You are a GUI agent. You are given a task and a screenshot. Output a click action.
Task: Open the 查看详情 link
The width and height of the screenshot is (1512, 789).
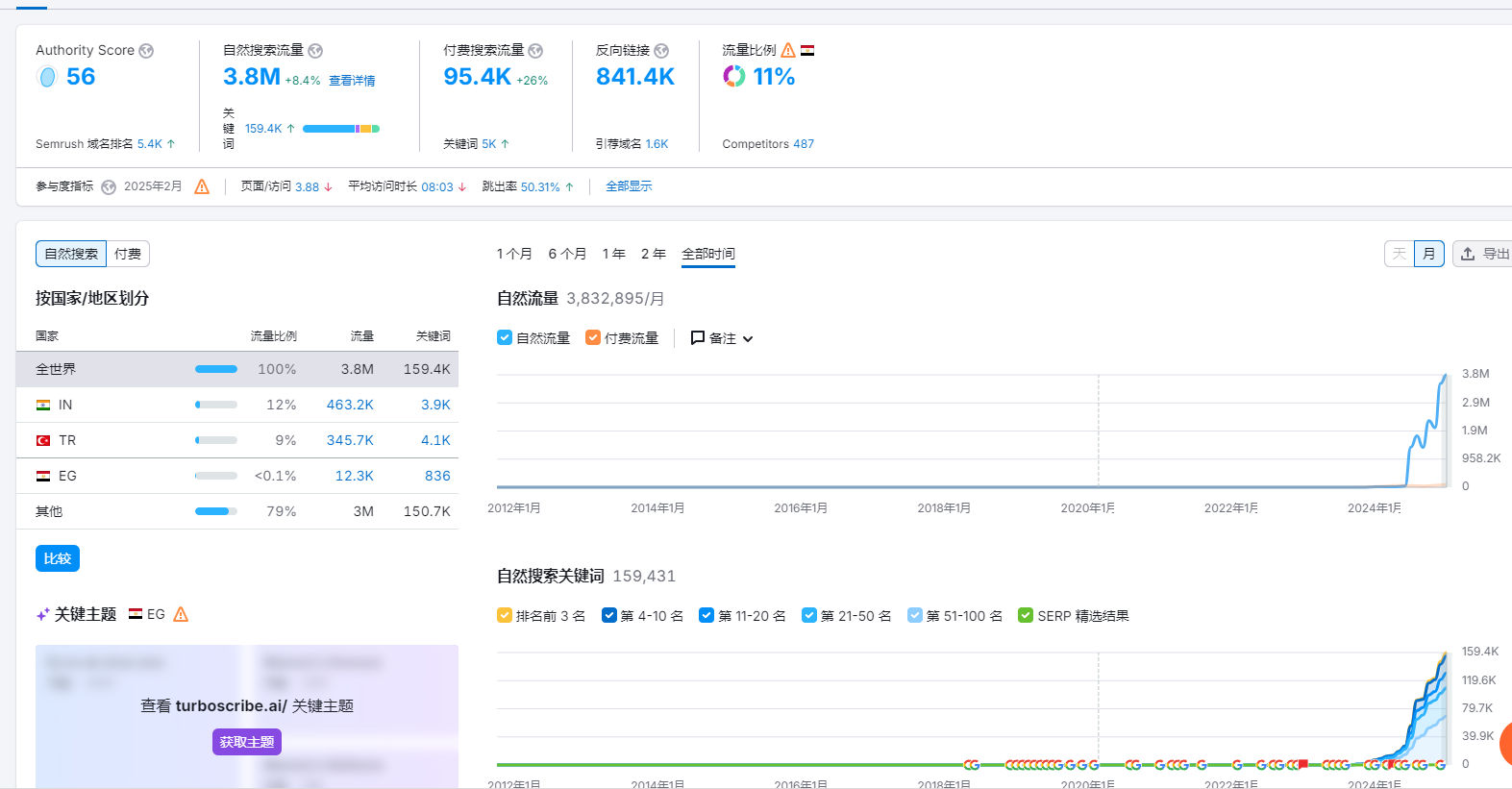coord(352,81)
